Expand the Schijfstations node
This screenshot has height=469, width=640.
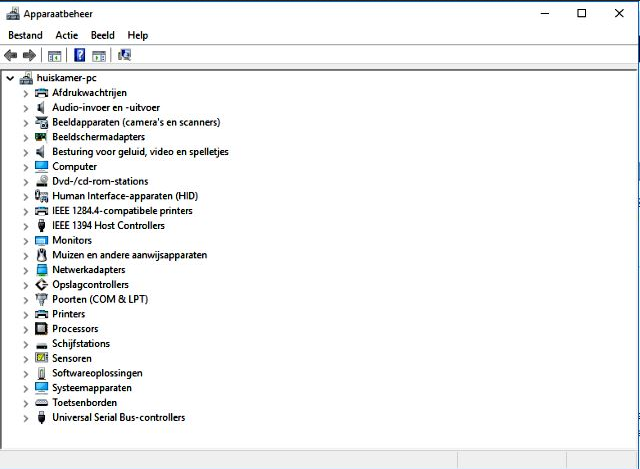click(x=26, y=345)
